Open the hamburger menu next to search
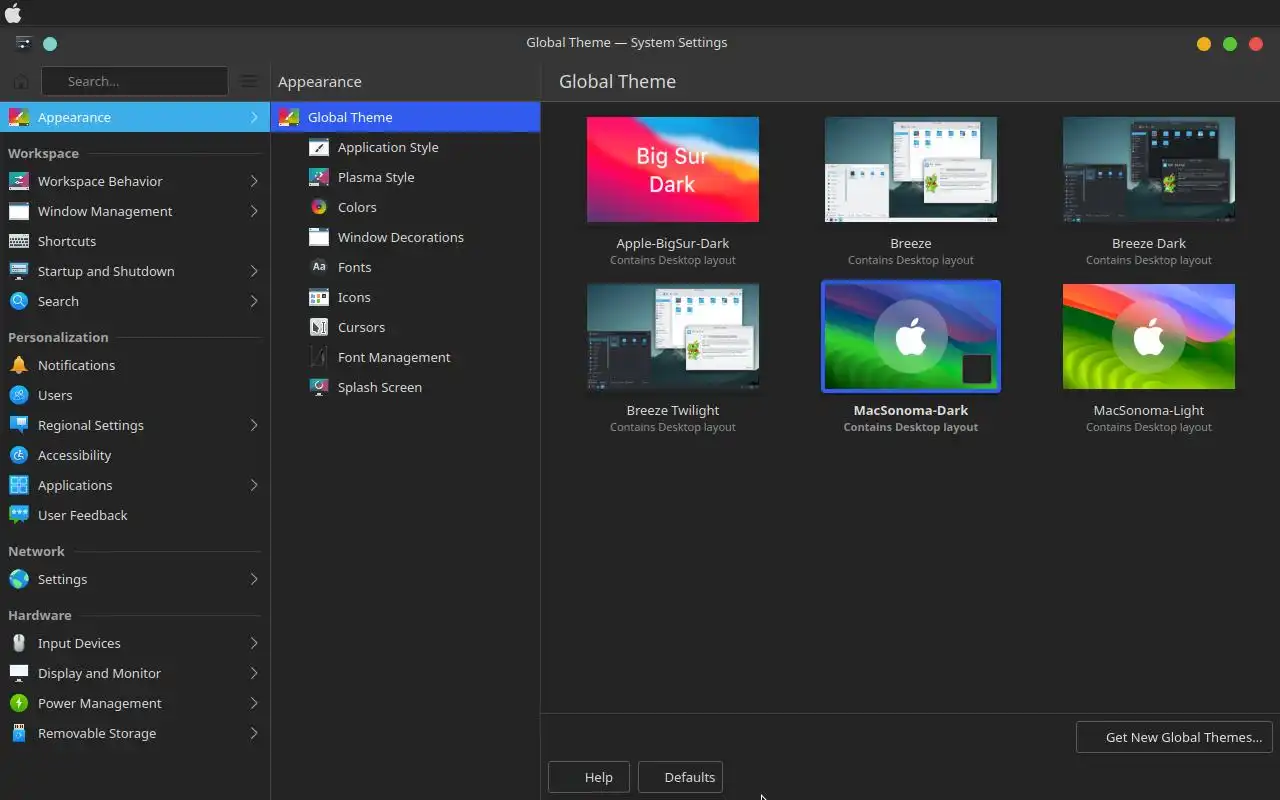The width and height of the screenshot is (1280, 800). point(249,81)
